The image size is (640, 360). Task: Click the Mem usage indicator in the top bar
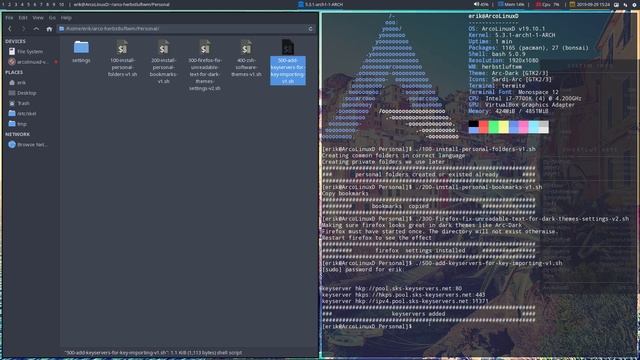point(511,4)
